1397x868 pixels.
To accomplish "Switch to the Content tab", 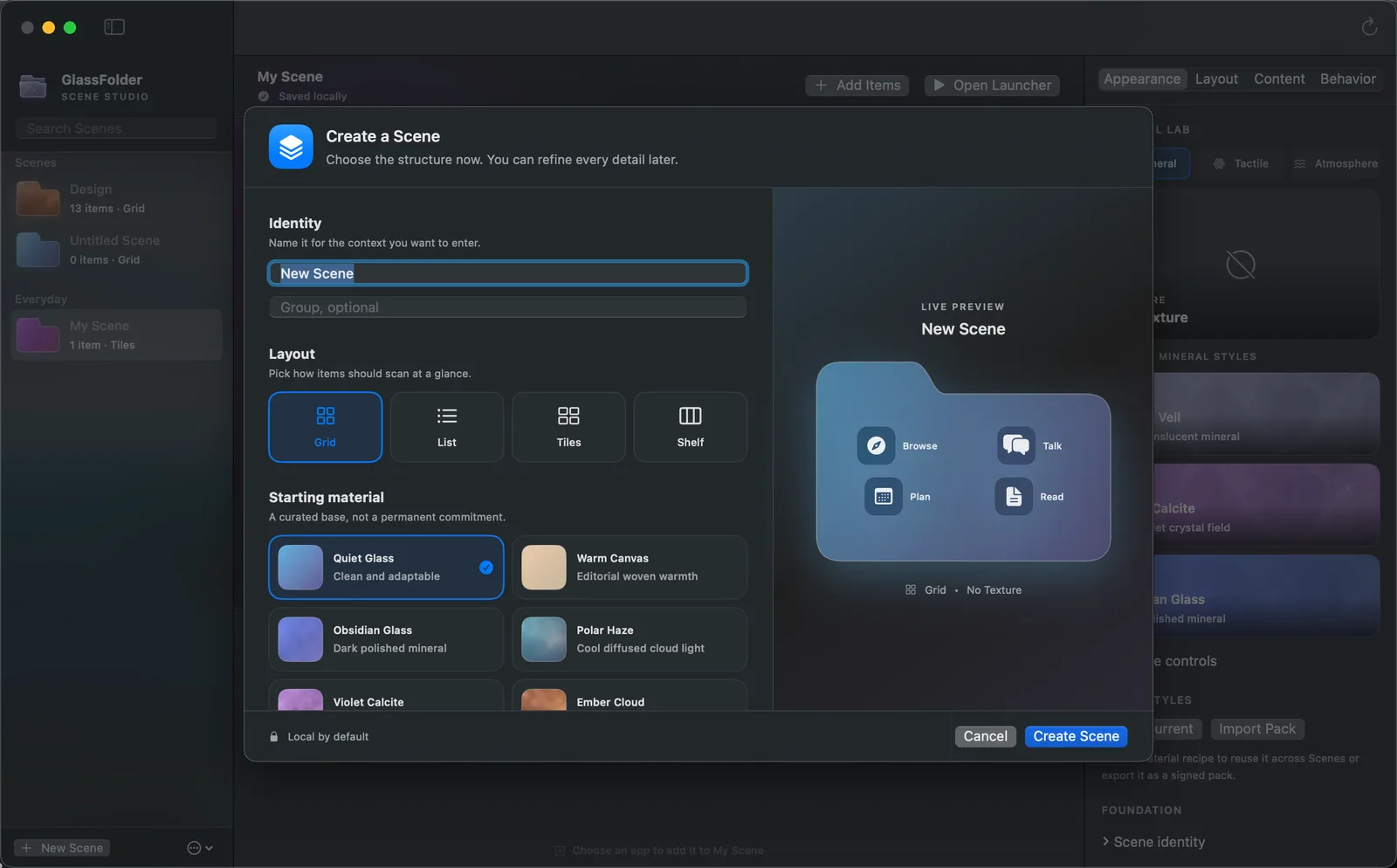I will [1279, 79].
